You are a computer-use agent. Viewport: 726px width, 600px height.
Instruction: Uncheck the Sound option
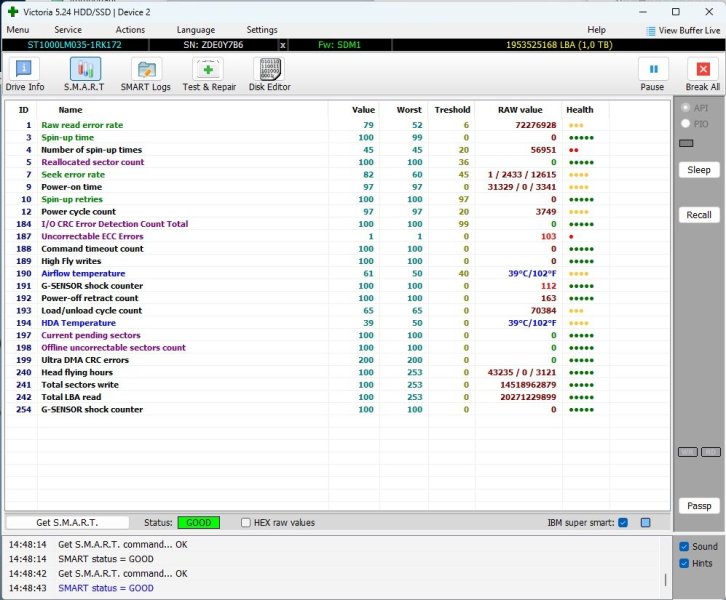pyautogui.click(x=684, y=546)
